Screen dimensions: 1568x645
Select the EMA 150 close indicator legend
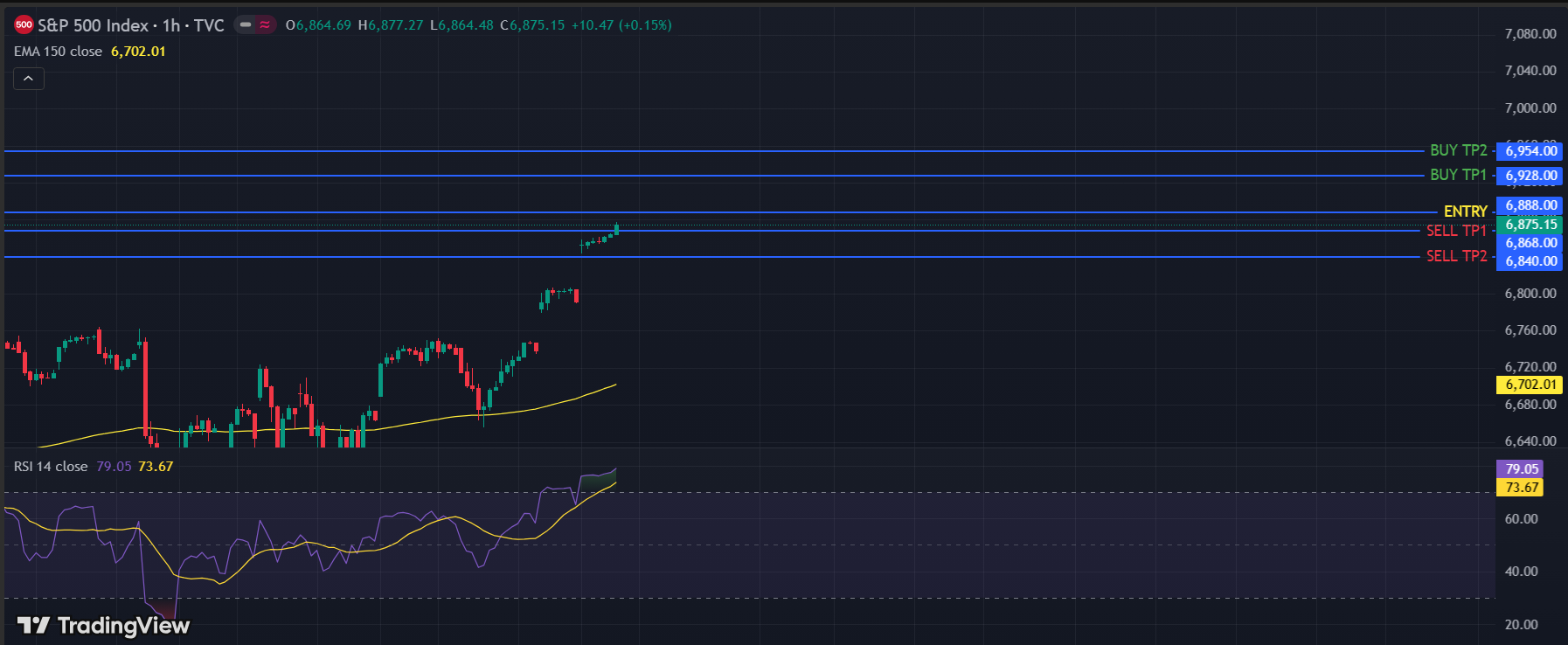tap(59, 52)
